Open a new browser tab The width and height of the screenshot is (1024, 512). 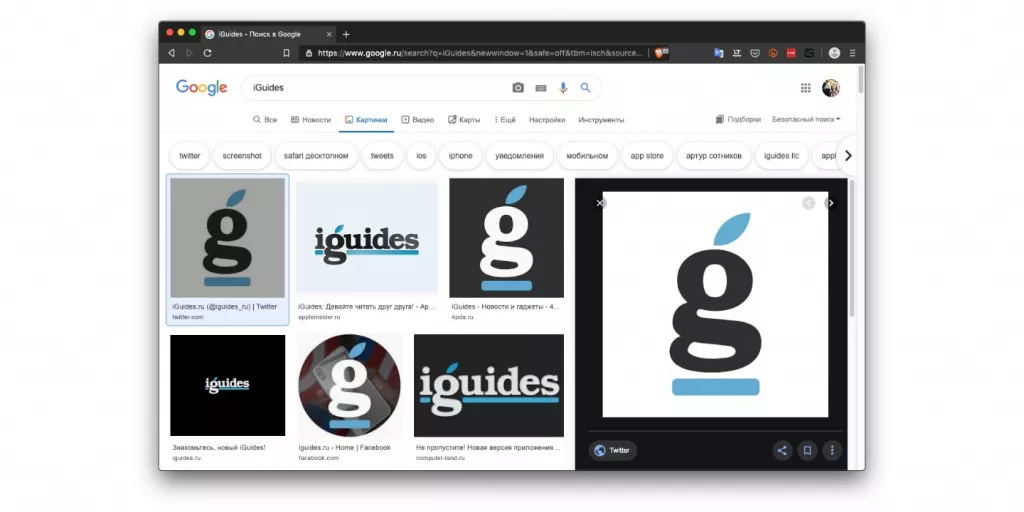[x=346, y=34]
